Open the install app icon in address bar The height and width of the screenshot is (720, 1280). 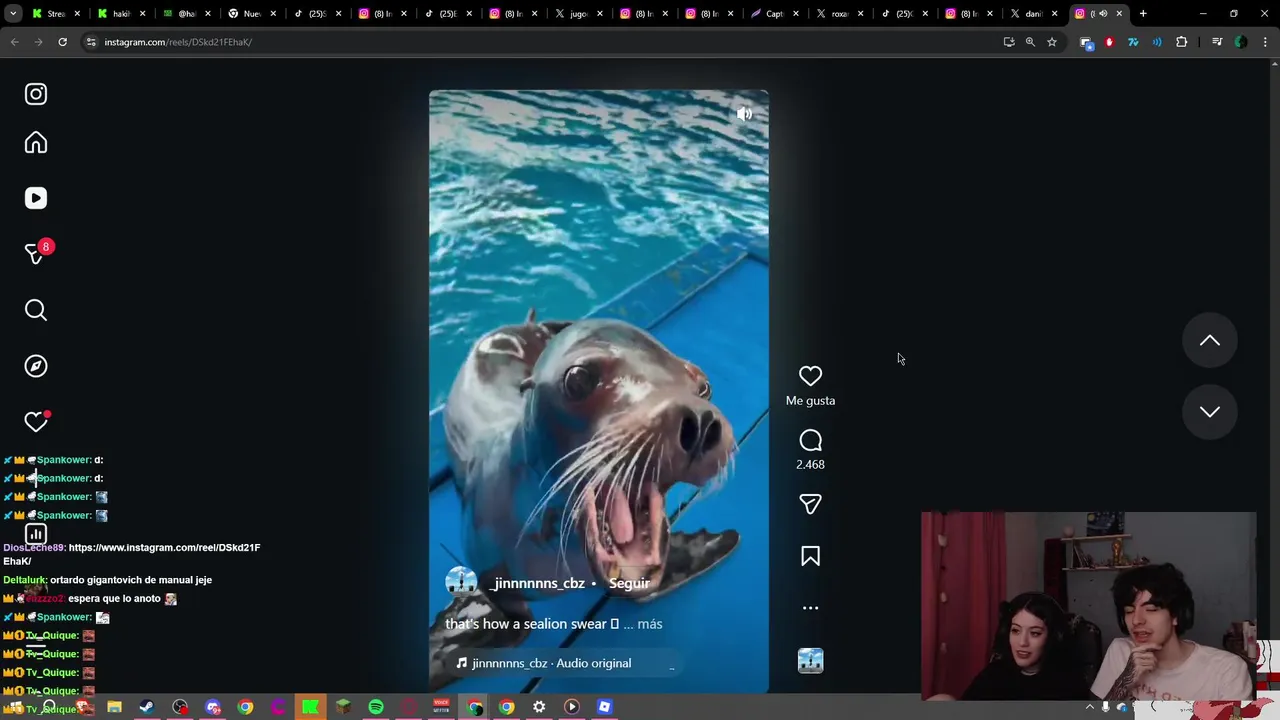[x=1008, y=42]
